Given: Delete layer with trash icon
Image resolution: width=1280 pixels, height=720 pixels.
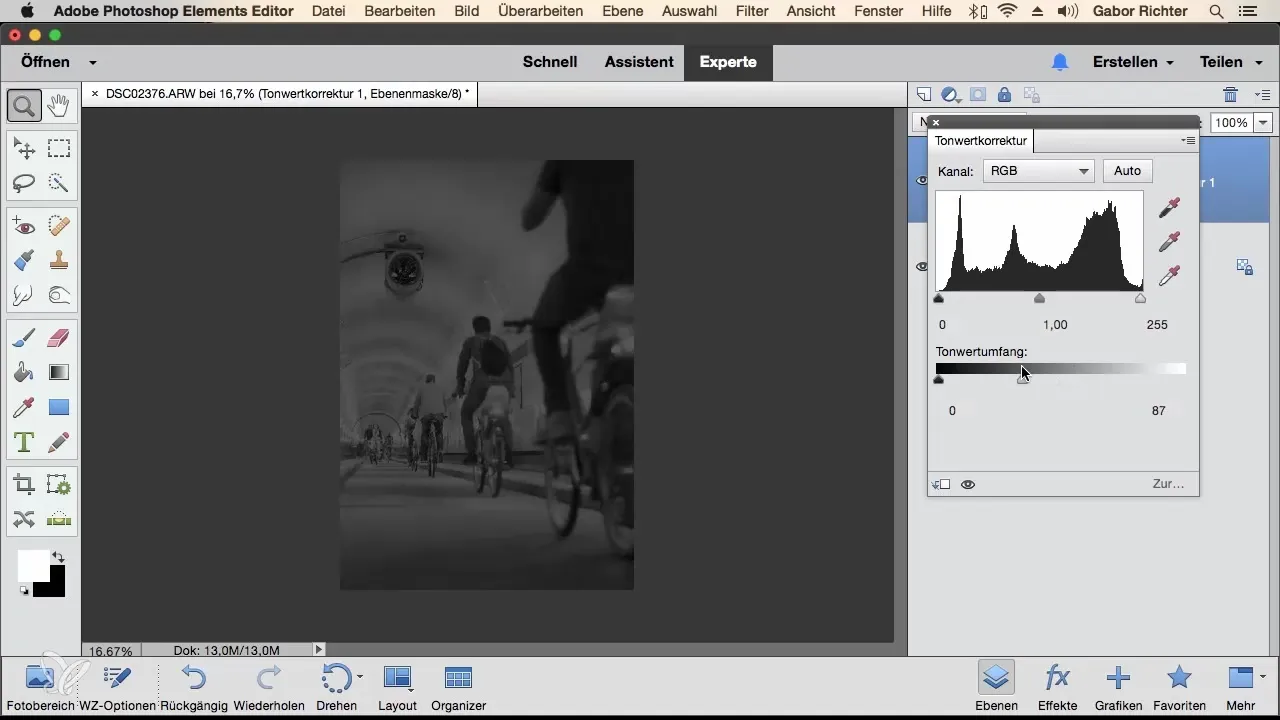Looking at the screenshot, I should (x=1230, y=95).
